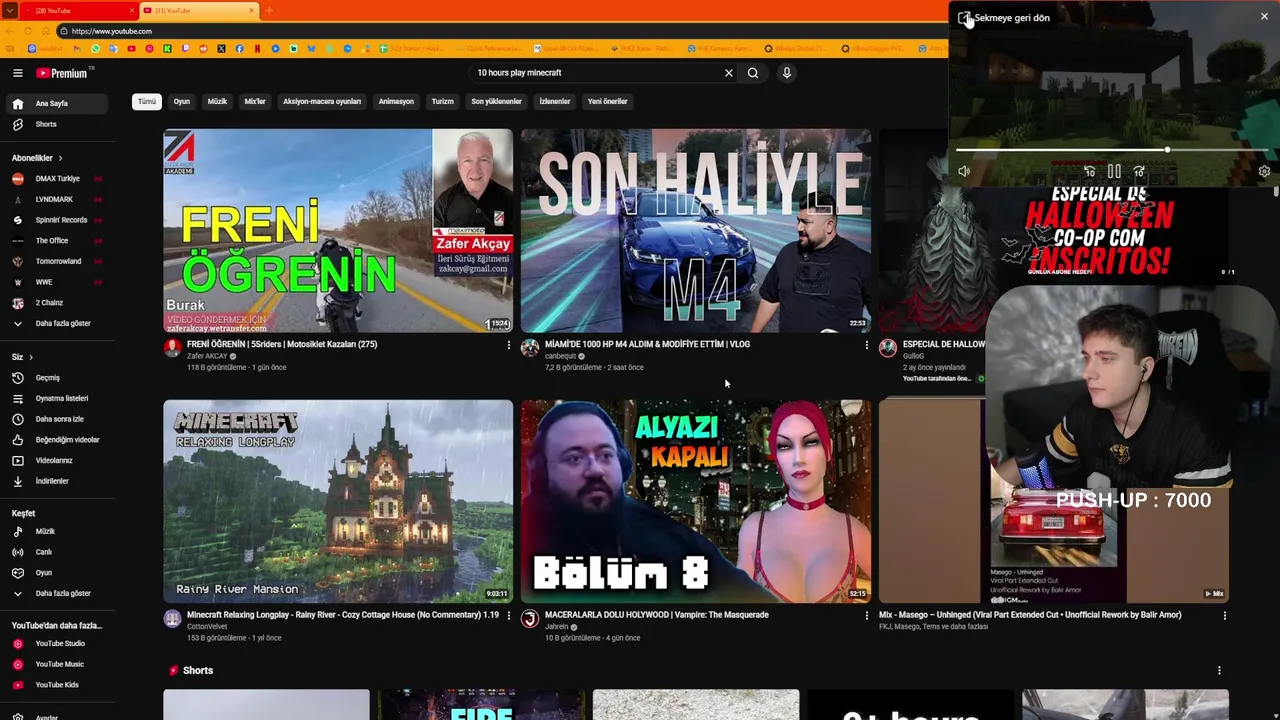Click the magnifier search button

753,73
